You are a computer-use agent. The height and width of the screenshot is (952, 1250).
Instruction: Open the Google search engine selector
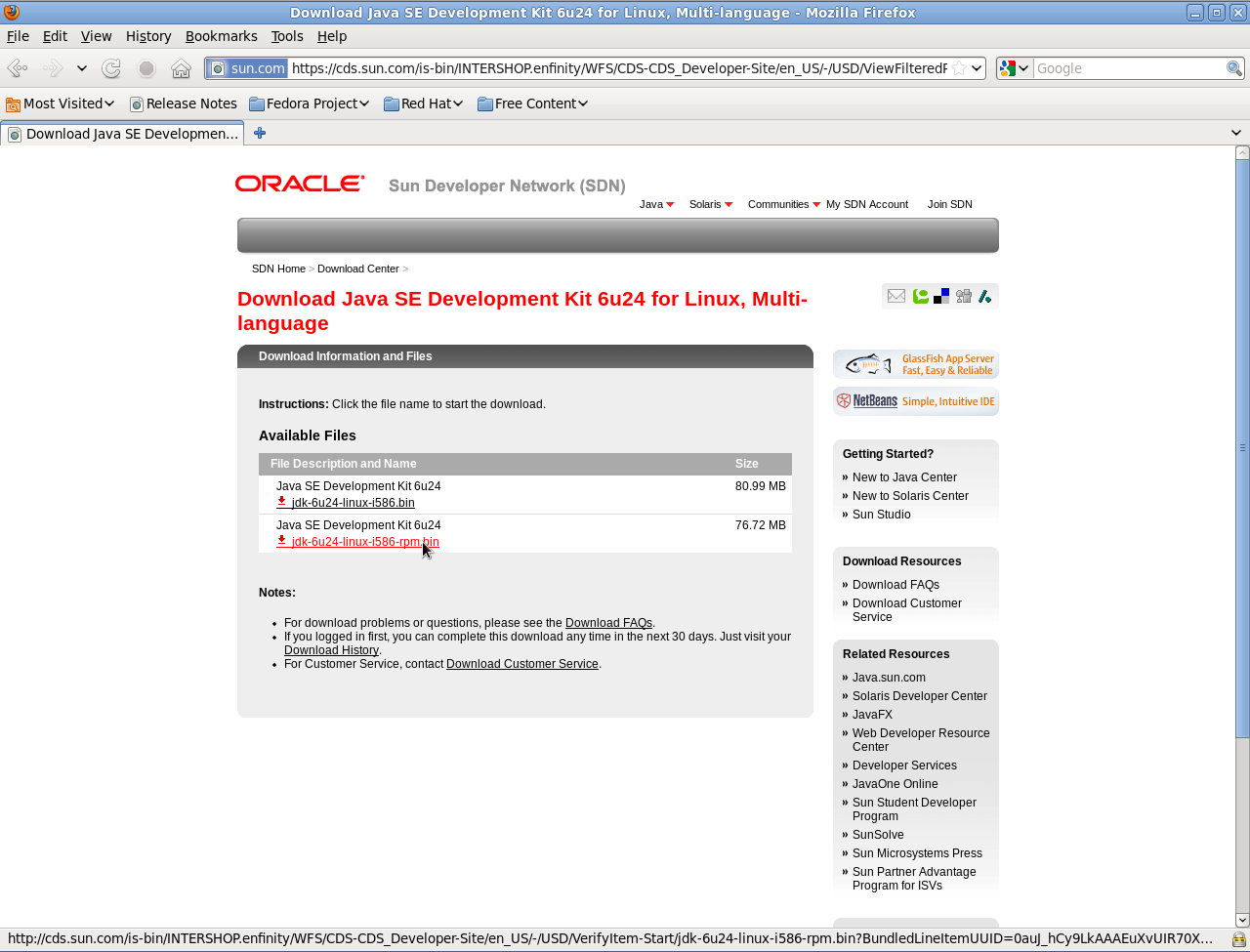(x=1015, y=68)
